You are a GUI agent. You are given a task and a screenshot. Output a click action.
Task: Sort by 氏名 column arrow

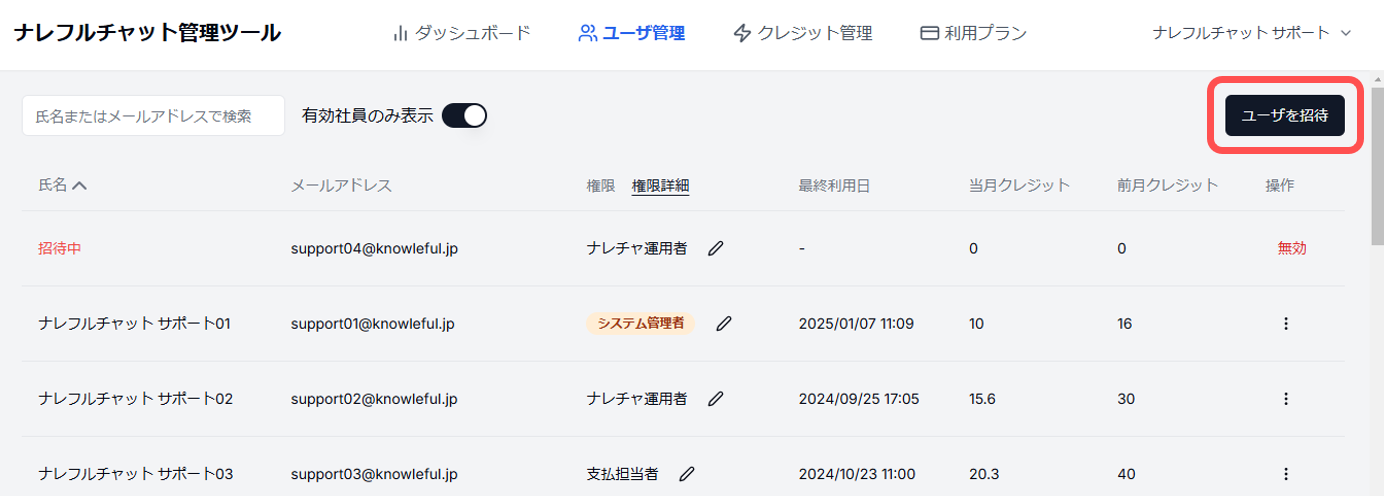click(80, 185)
